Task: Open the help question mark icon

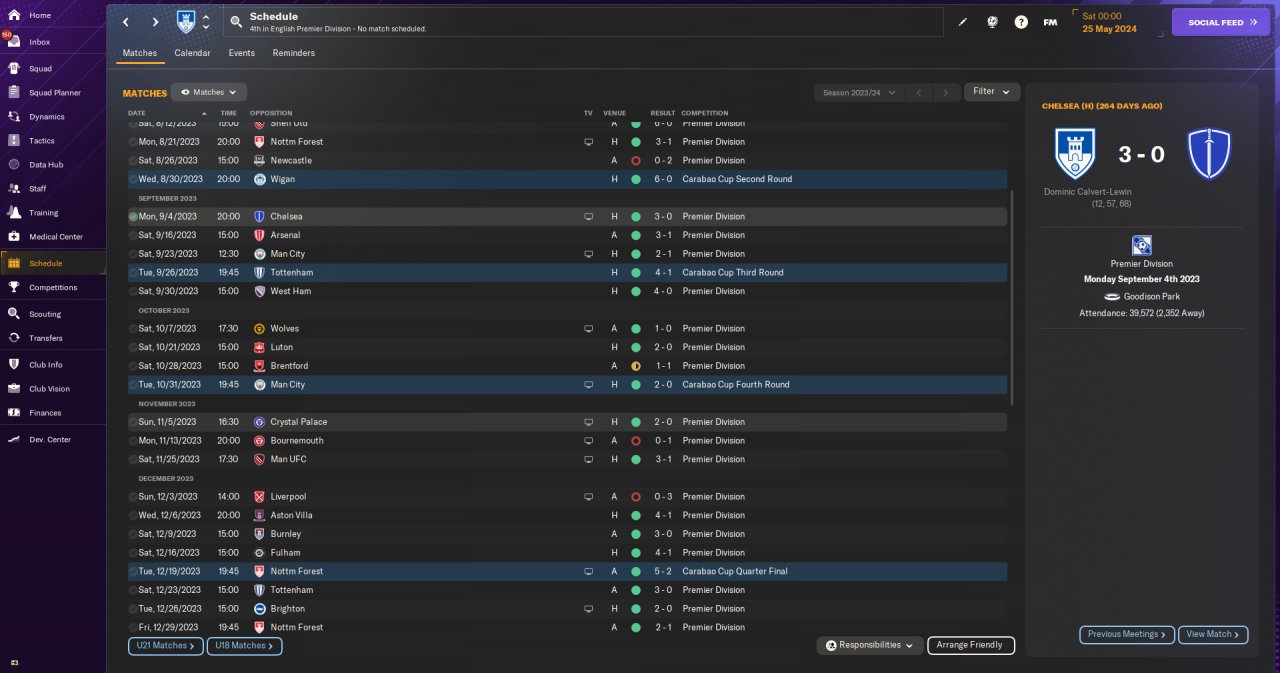Action: pos(1021,22)
